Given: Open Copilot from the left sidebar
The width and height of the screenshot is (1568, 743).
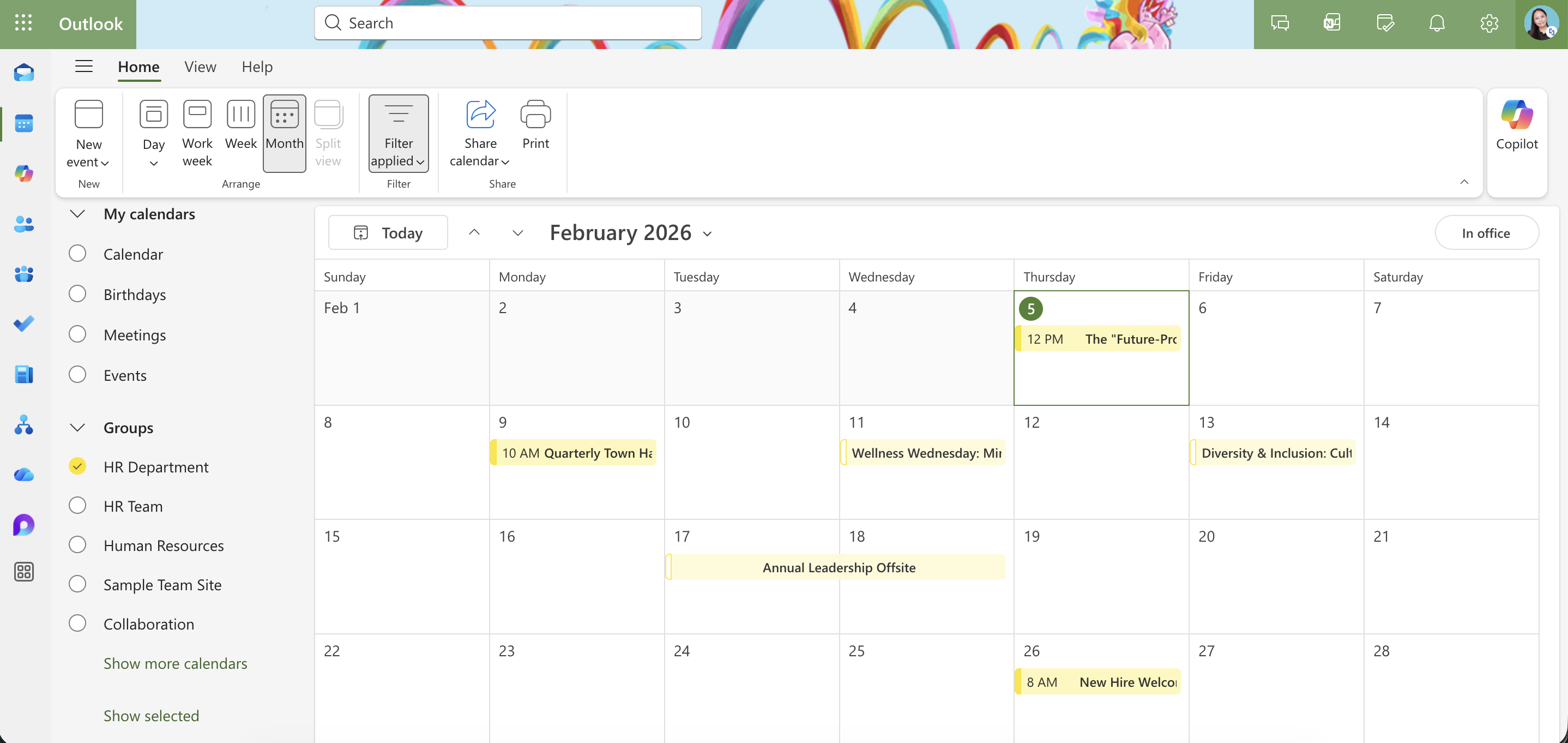Looking at the screenshot, I should pos(23,173).
